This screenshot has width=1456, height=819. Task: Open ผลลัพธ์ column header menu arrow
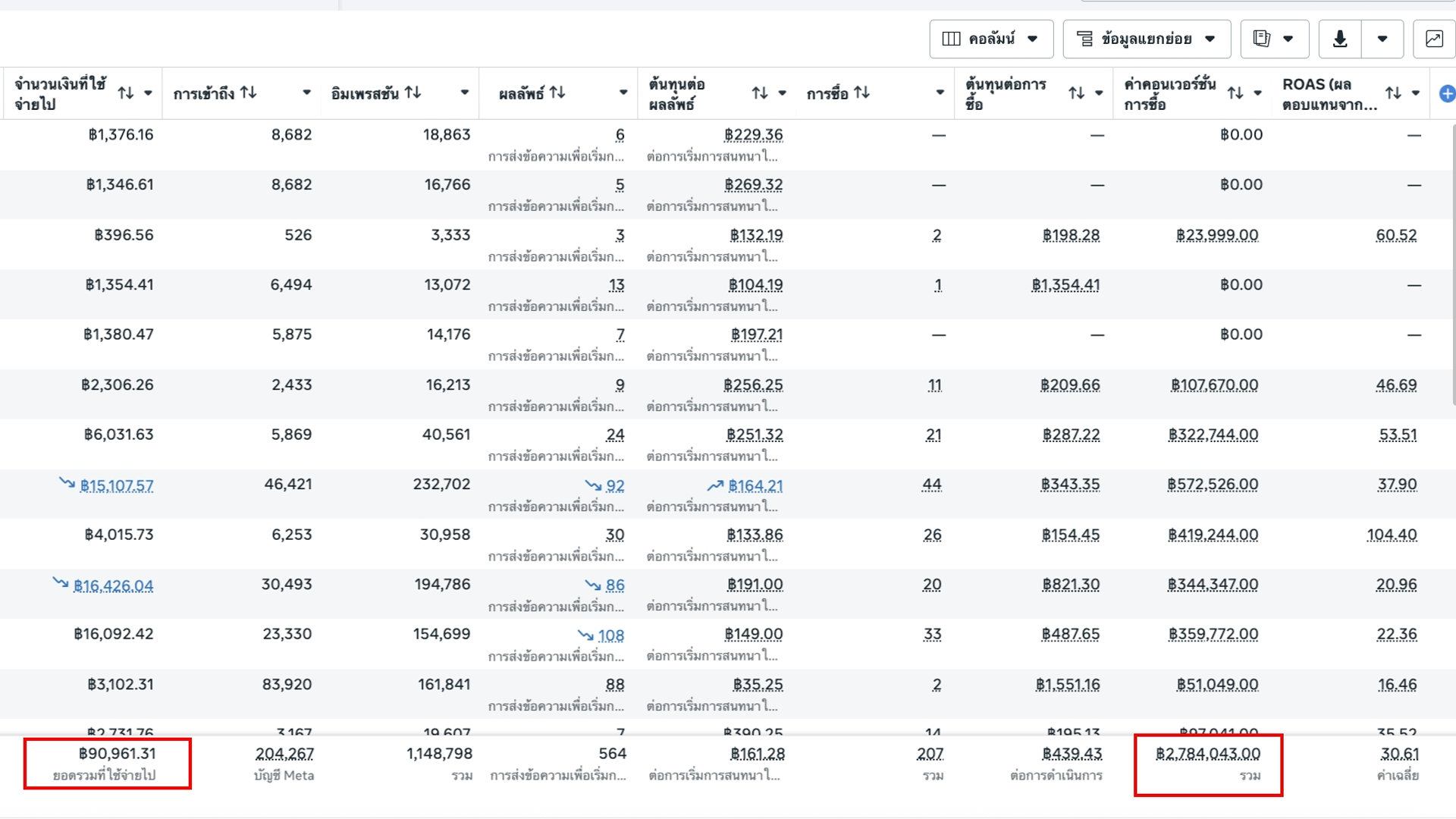point(623,93)
